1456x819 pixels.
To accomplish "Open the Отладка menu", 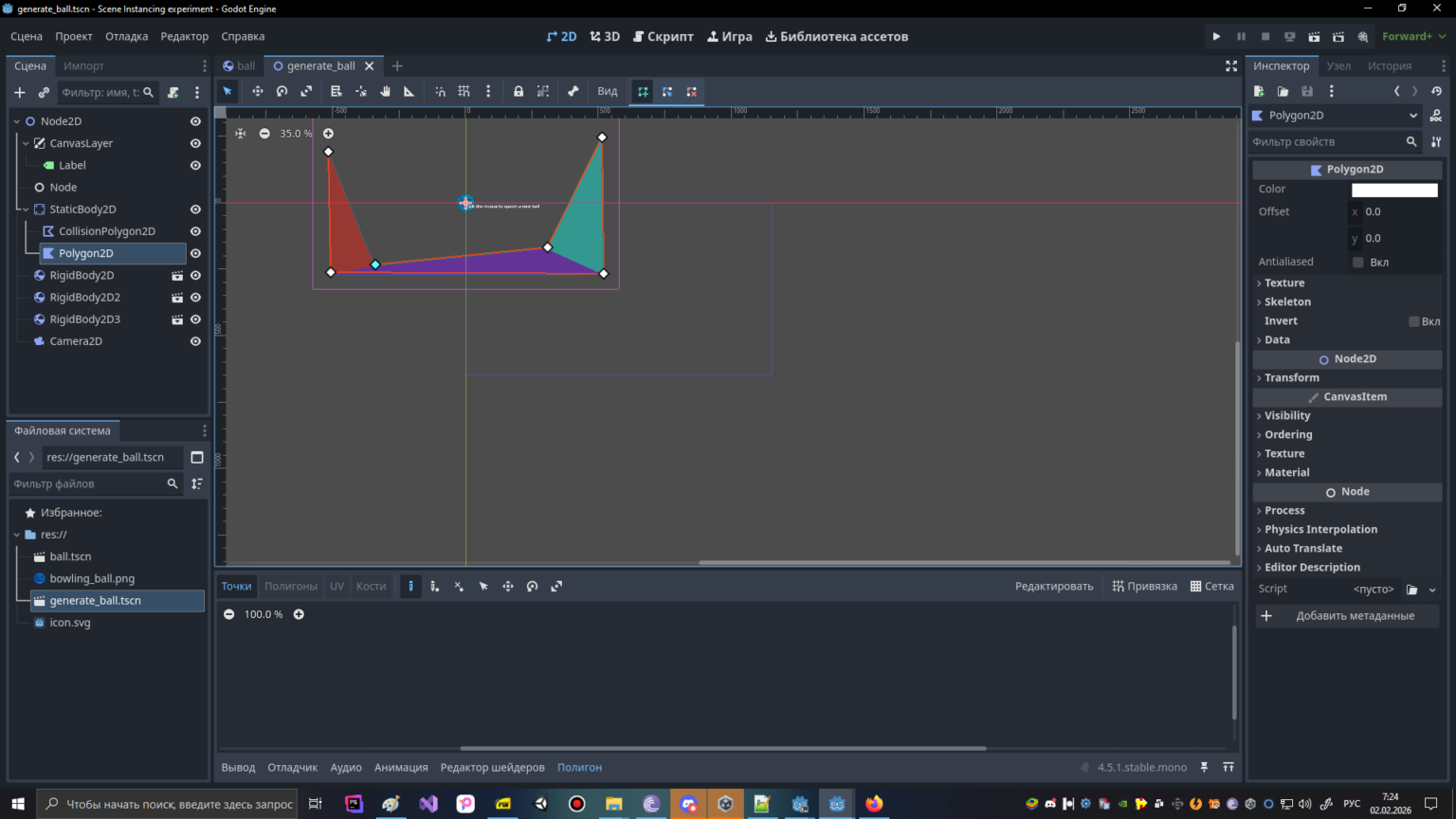I will click(126, 37).
